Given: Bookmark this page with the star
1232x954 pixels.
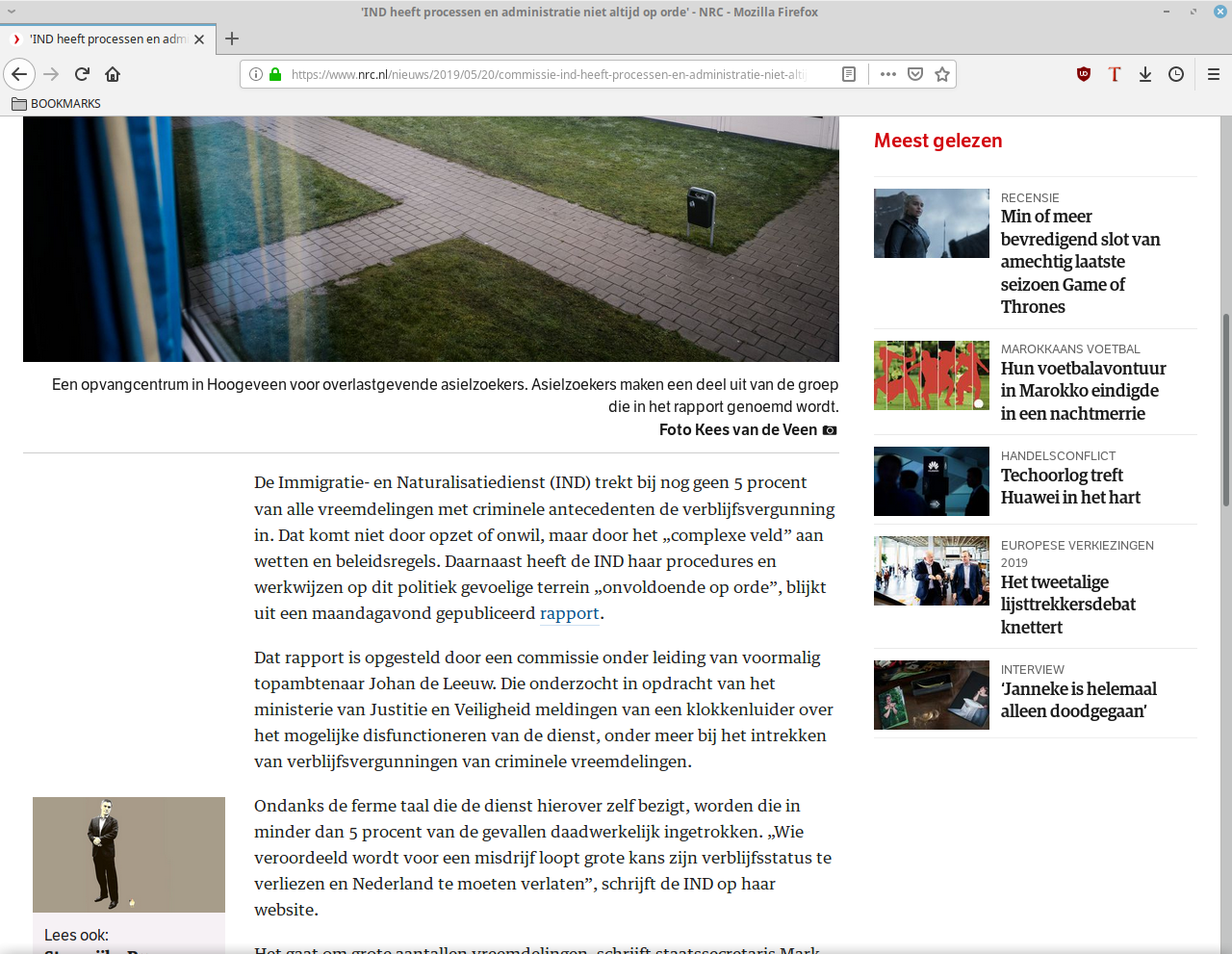Looking at the screenshot, I should point(942,74).
